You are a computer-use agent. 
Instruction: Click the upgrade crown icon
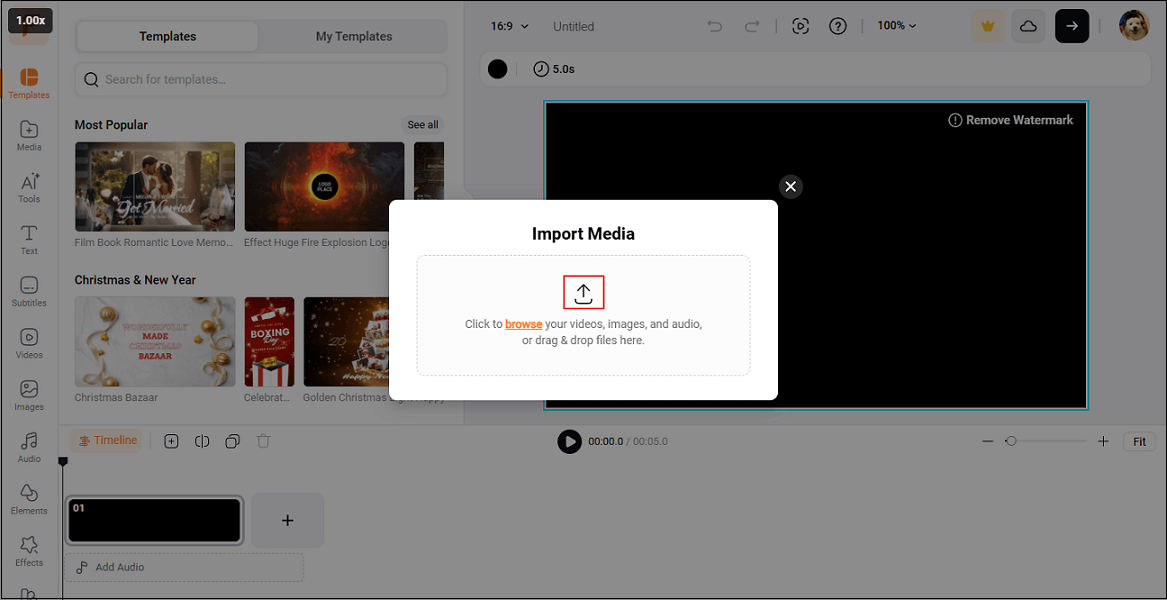point(987,25)
